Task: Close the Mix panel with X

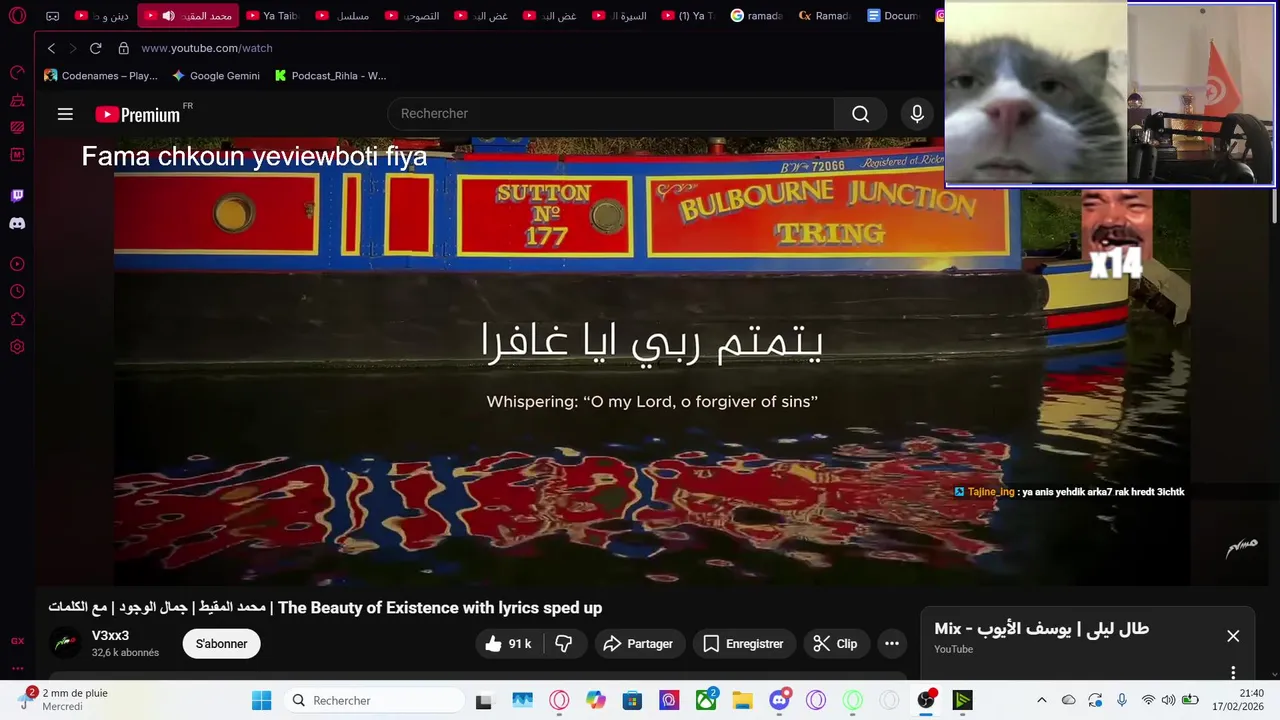Action: [1233, 636]
